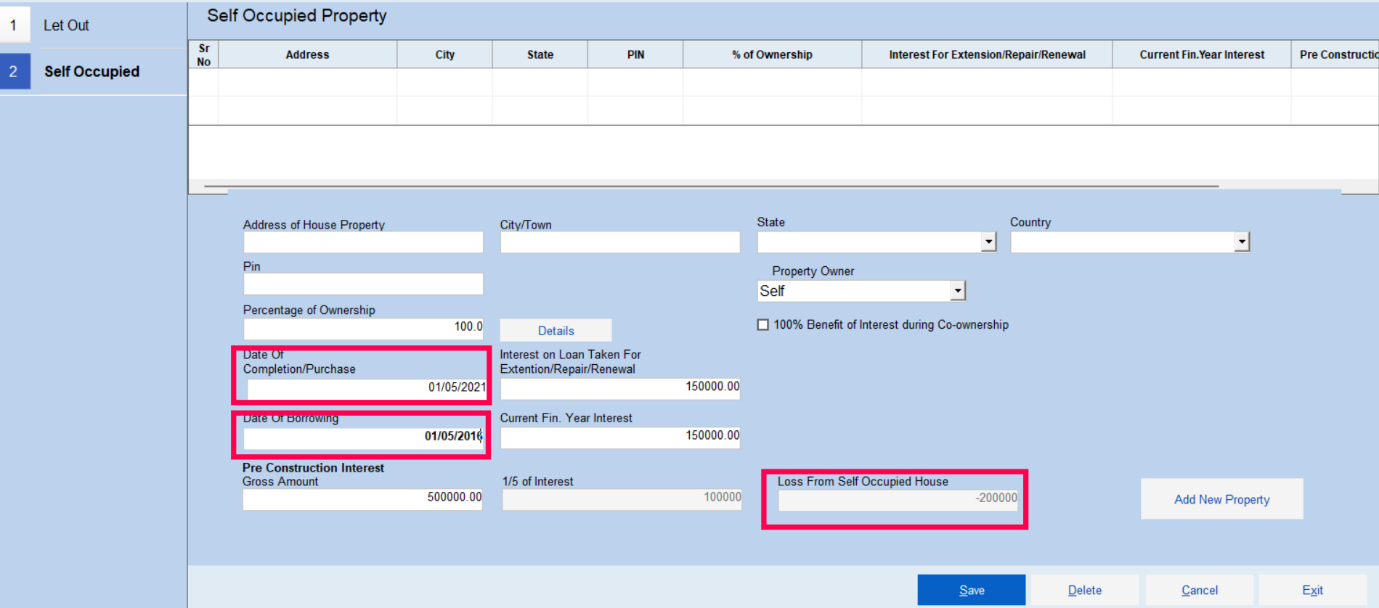1379x608 pixels.
Task: Click the Pre Construction column header
Action: click(x=1335, y=55)
